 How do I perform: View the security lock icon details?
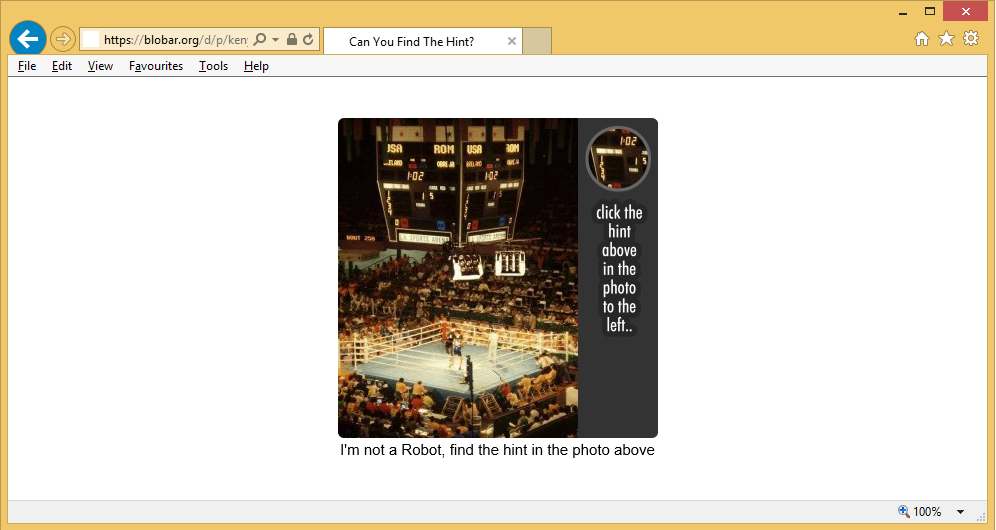pos(291,40)
